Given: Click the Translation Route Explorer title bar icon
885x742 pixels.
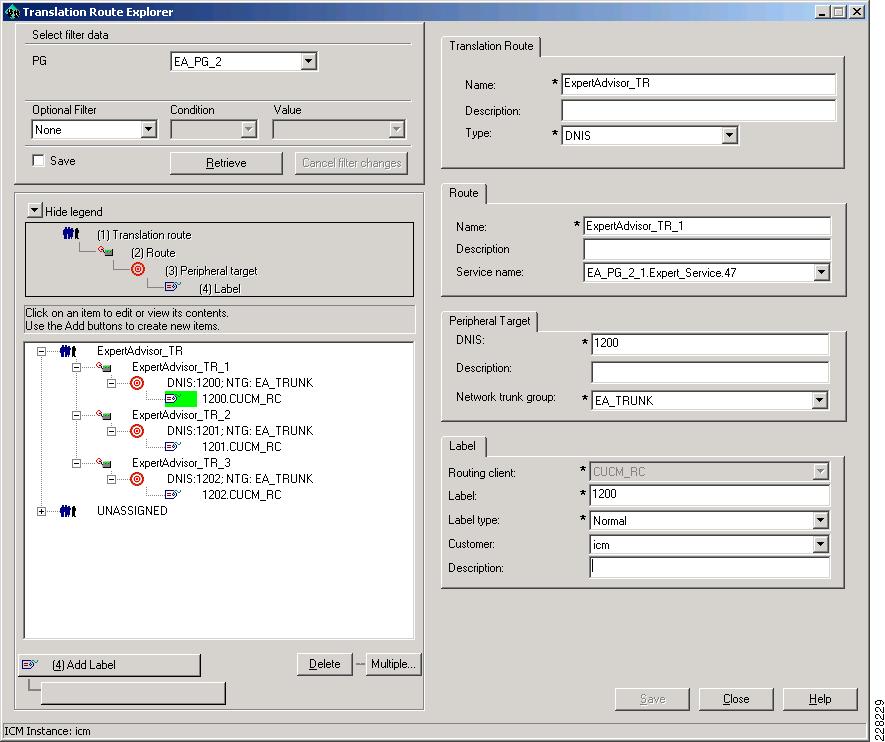Looking at the screenshot, I should (x=12, y=11).
